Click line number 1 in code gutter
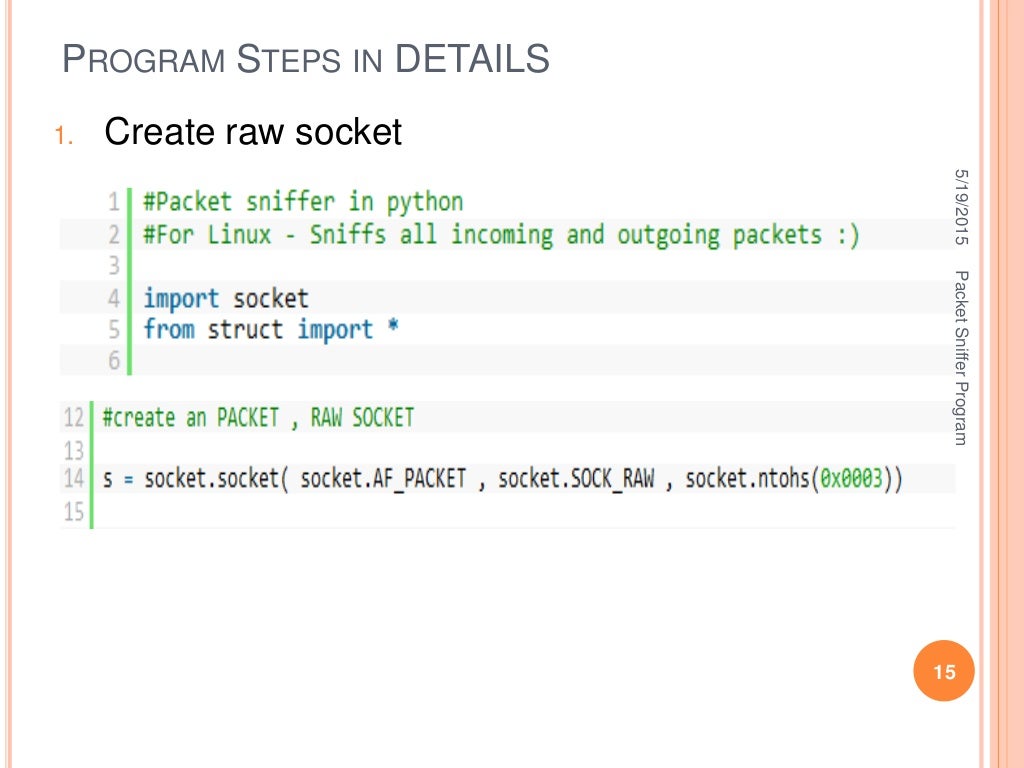The height and width of the screenshot is (768, 1024). (114, 203)
